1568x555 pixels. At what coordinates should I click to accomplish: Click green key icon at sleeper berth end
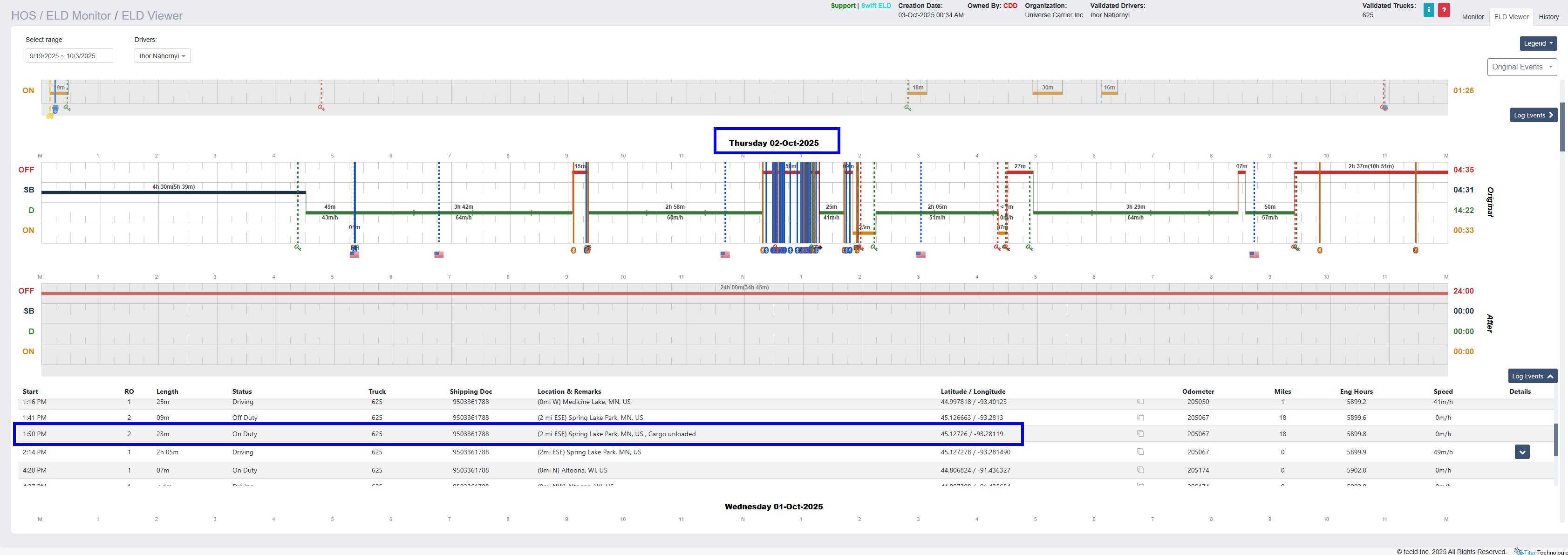298,248
